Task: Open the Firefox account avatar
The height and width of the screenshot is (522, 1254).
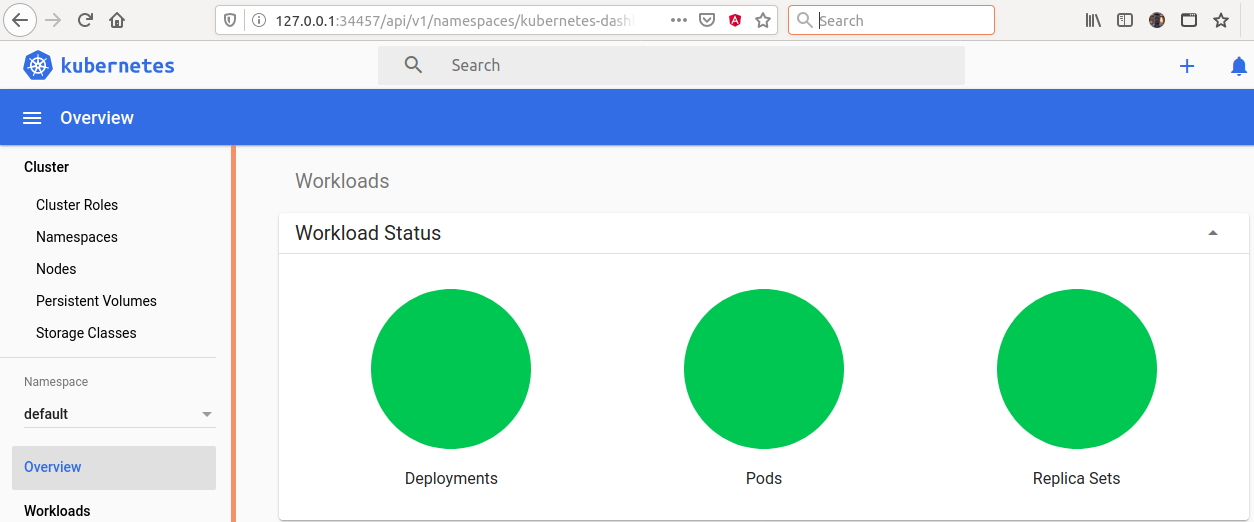Action: click(1157, 20)
